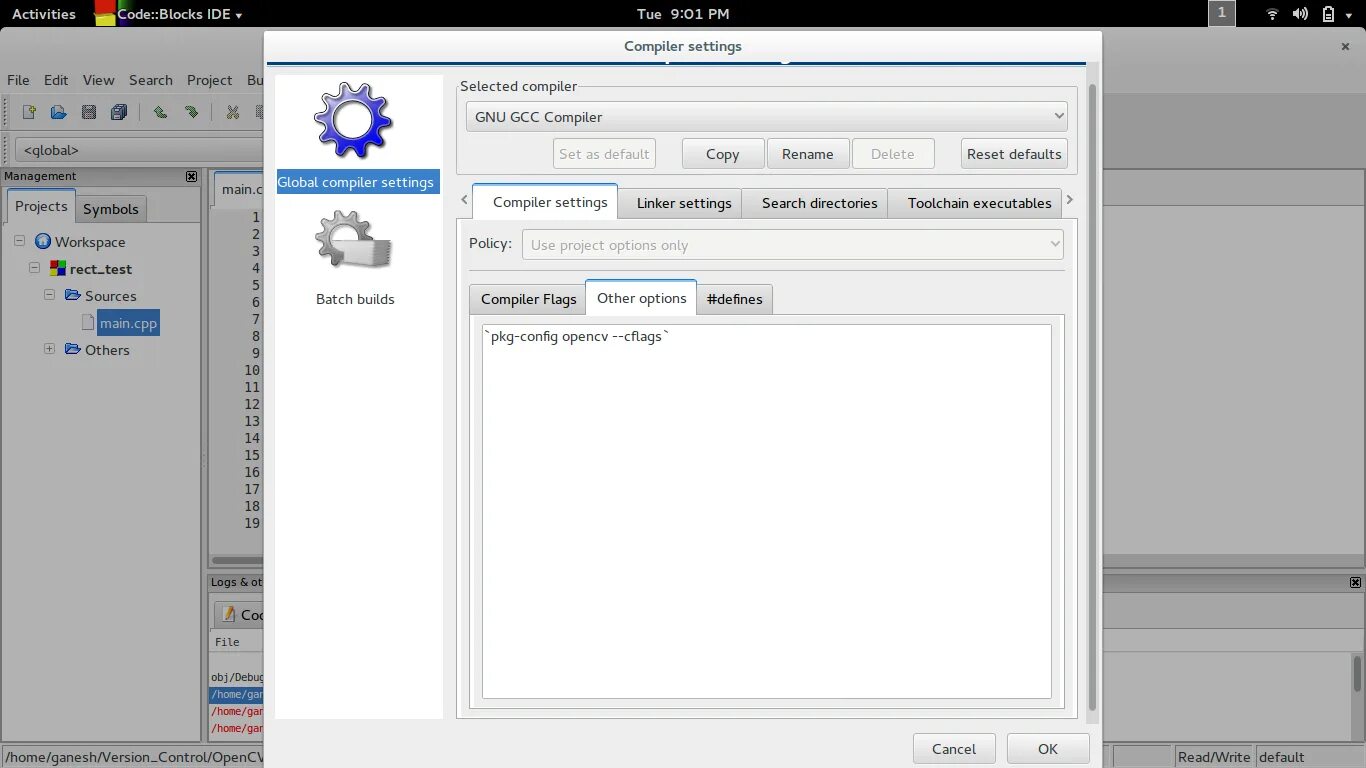The height and width of the screenshot is (768, 1366).
Task: Click Sources folder icon
Action: click(73, 295)
